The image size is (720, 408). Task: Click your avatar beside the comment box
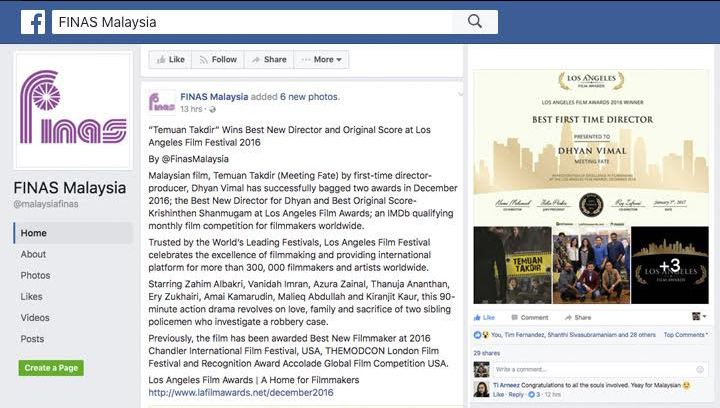[482, 369]
